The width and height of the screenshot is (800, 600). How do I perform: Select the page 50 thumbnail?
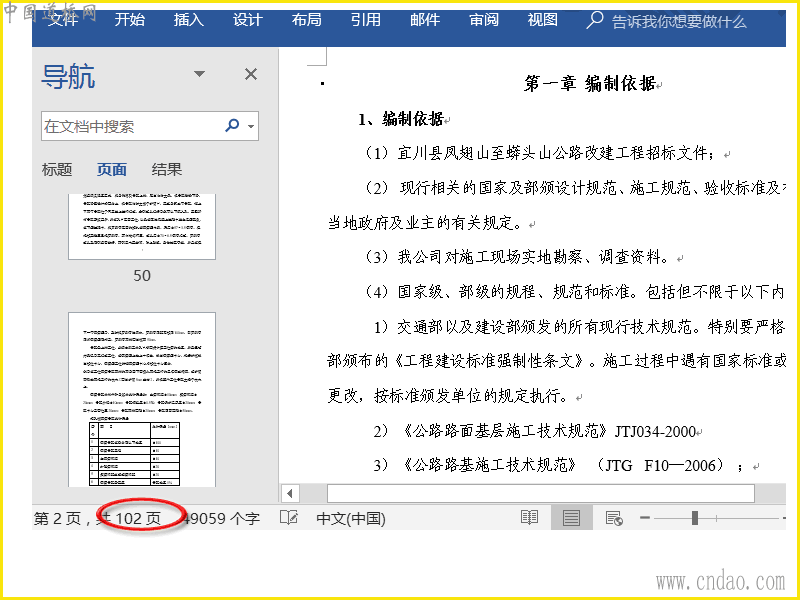142,226
